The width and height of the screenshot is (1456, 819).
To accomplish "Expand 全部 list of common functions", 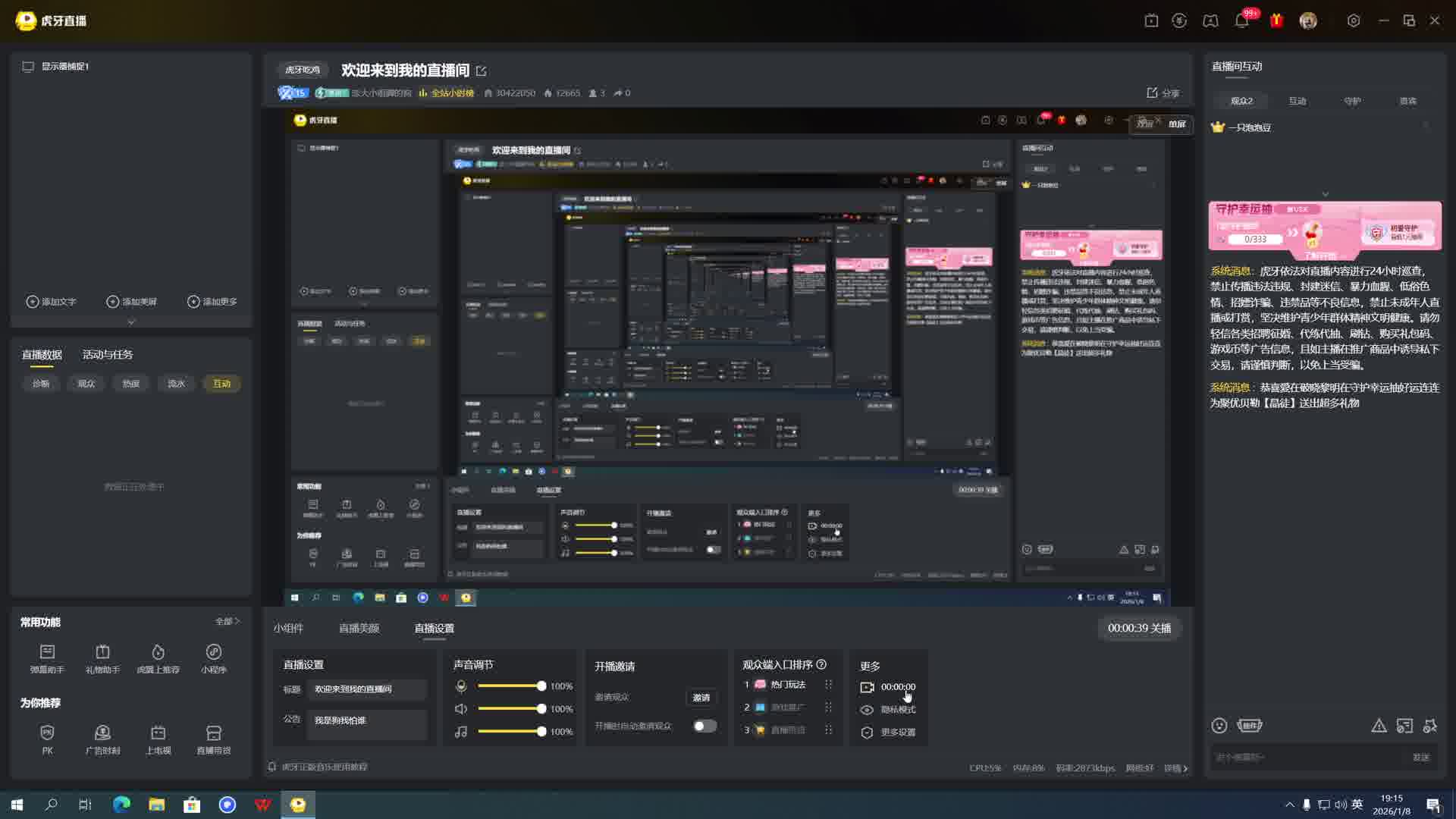I will [x=227, y=621].
